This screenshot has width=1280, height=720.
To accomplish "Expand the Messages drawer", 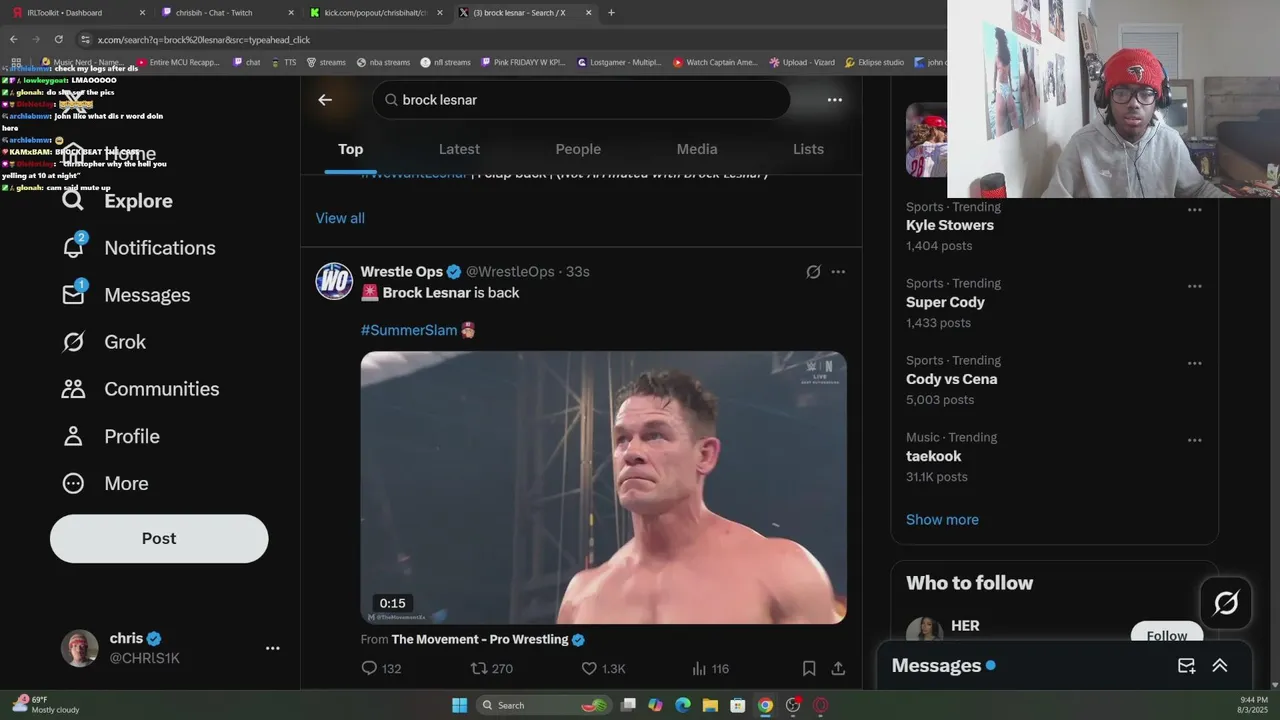I will [1219, 666].
